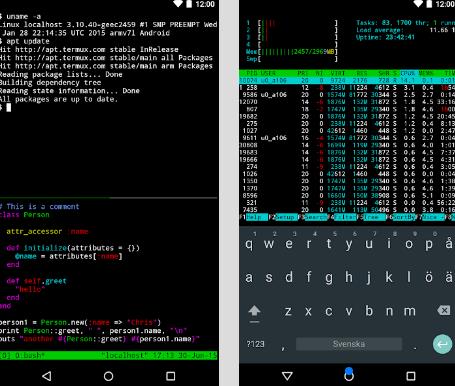Select F4 Filter in htop footer
455x386 pixels.
pos(342,217)
